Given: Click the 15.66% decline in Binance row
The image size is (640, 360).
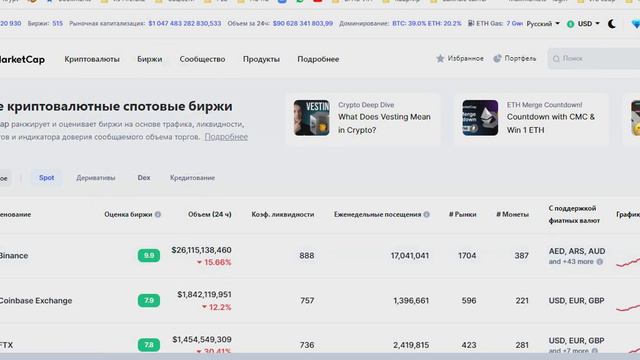Looking at the screenshot, I should (214, 262).
